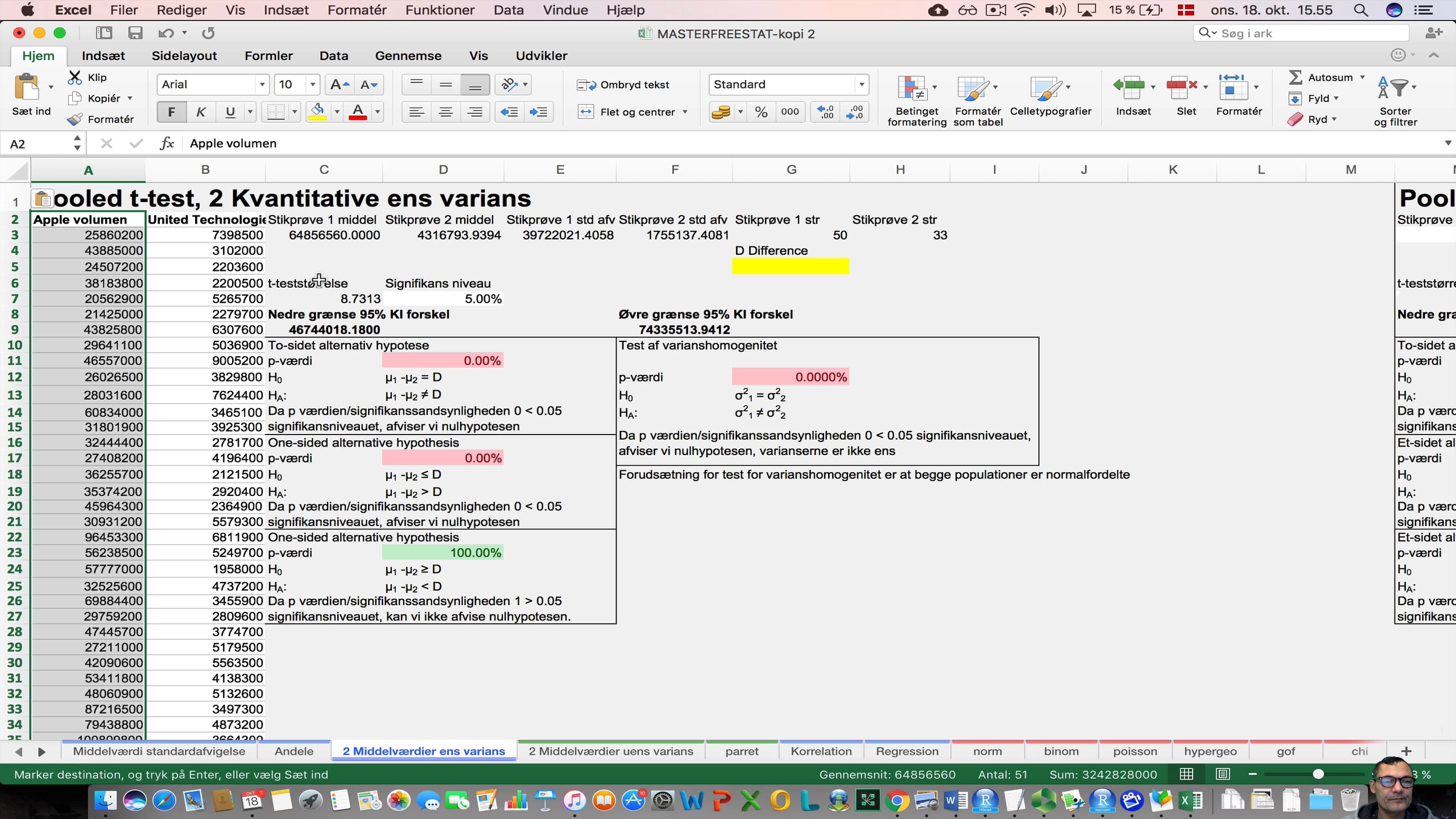This screenshot has height=819, width=1456.
Task: Click the Formatér format painter brush
Action: [75, 119]
